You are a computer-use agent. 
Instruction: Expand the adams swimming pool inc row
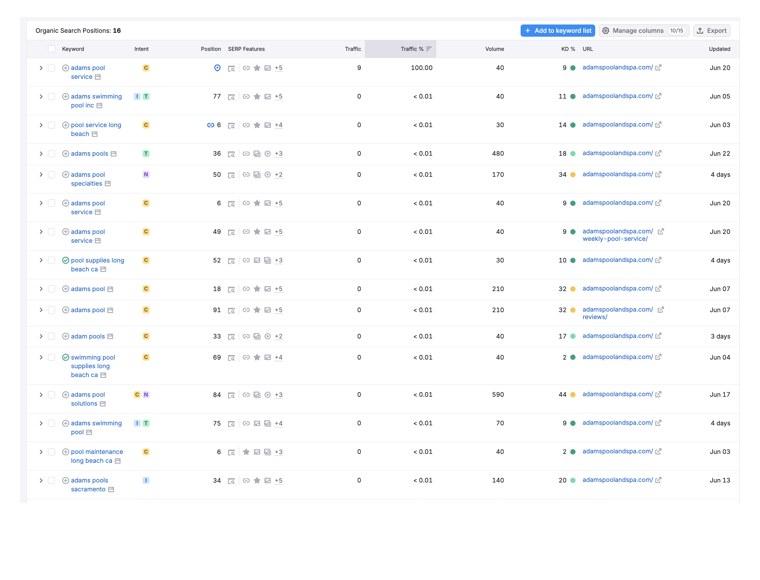[41, 96]
